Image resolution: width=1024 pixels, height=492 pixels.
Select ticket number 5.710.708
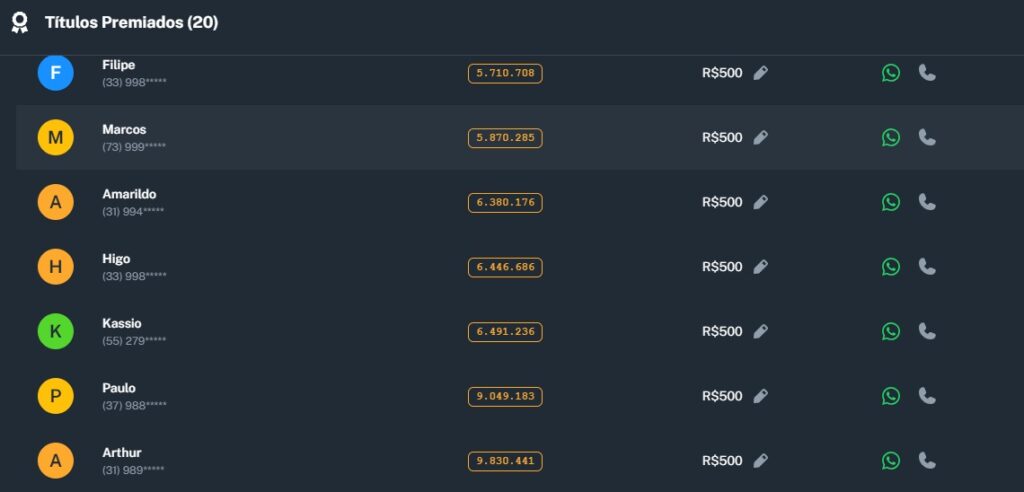tap(505, 73)
